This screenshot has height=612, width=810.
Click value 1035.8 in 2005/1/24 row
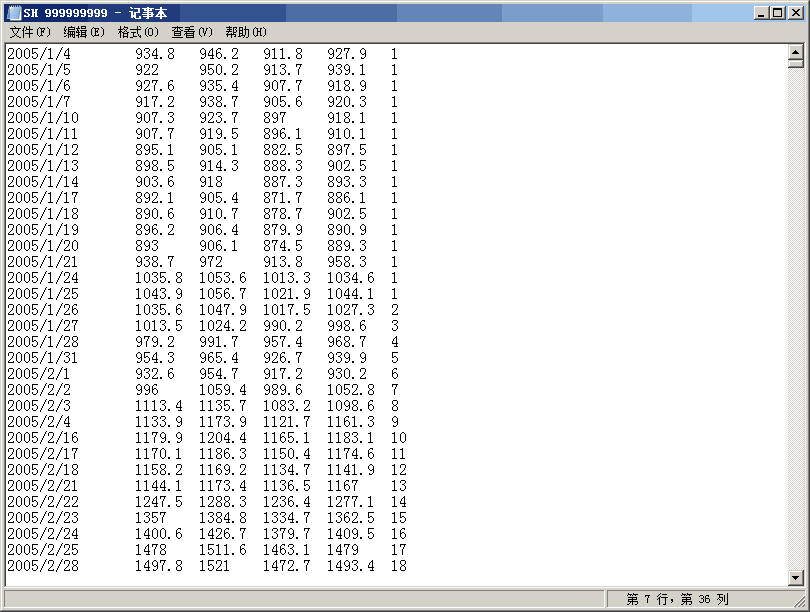159,278
